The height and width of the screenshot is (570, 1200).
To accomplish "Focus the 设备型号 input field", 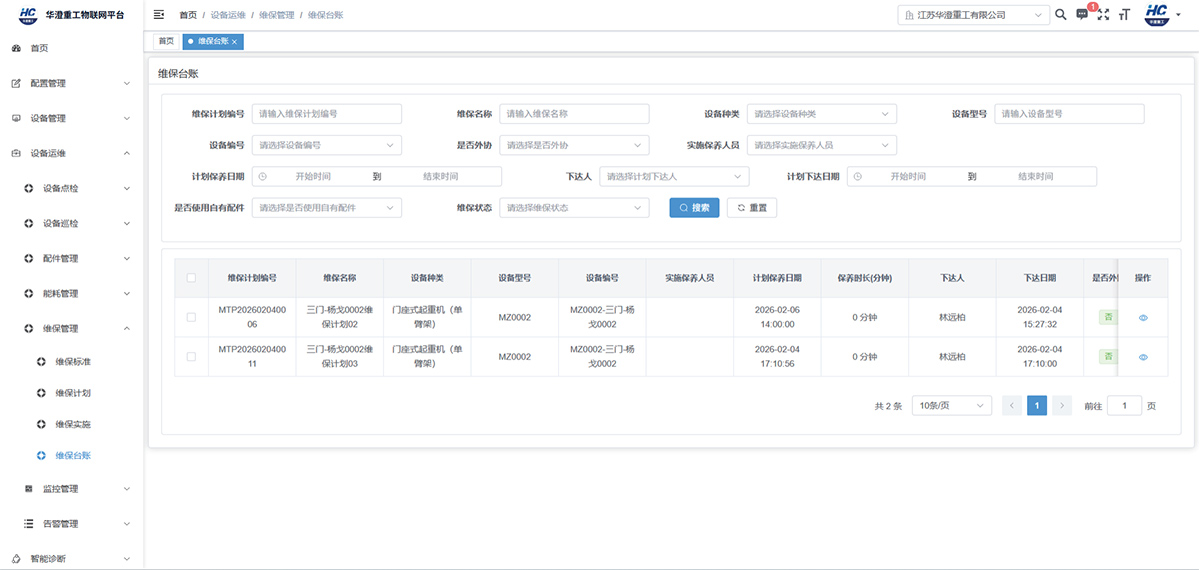I will (x=1069, y=114).
